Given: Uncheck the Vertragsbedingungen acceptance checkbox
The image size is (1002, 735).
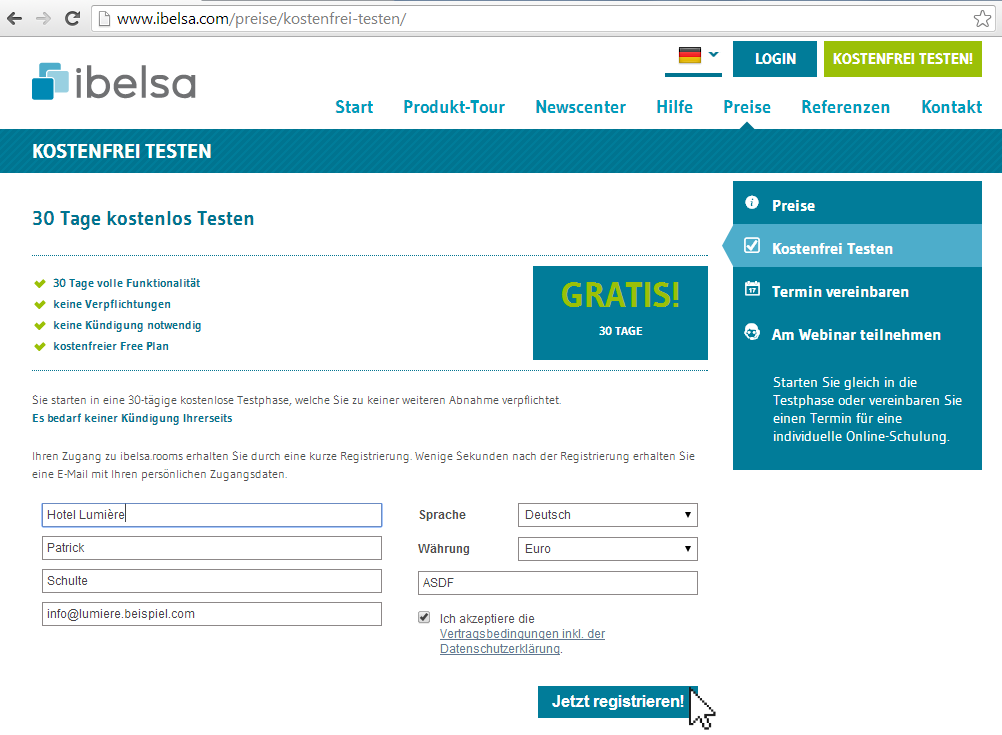Looking at the screenshot, I should click(x=424, y=618).
